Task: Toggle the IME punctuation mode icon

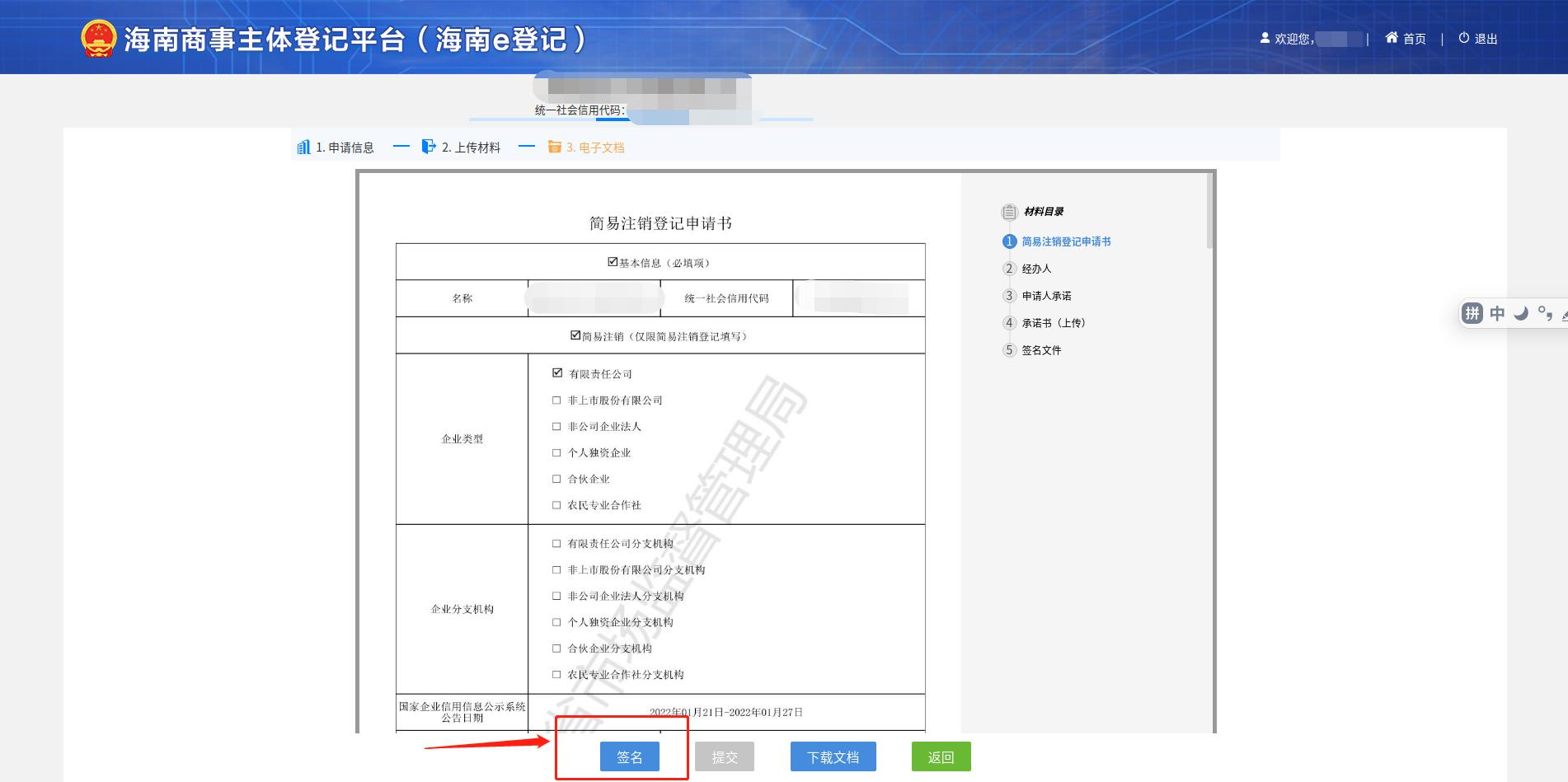Action: click(1545, 313)
